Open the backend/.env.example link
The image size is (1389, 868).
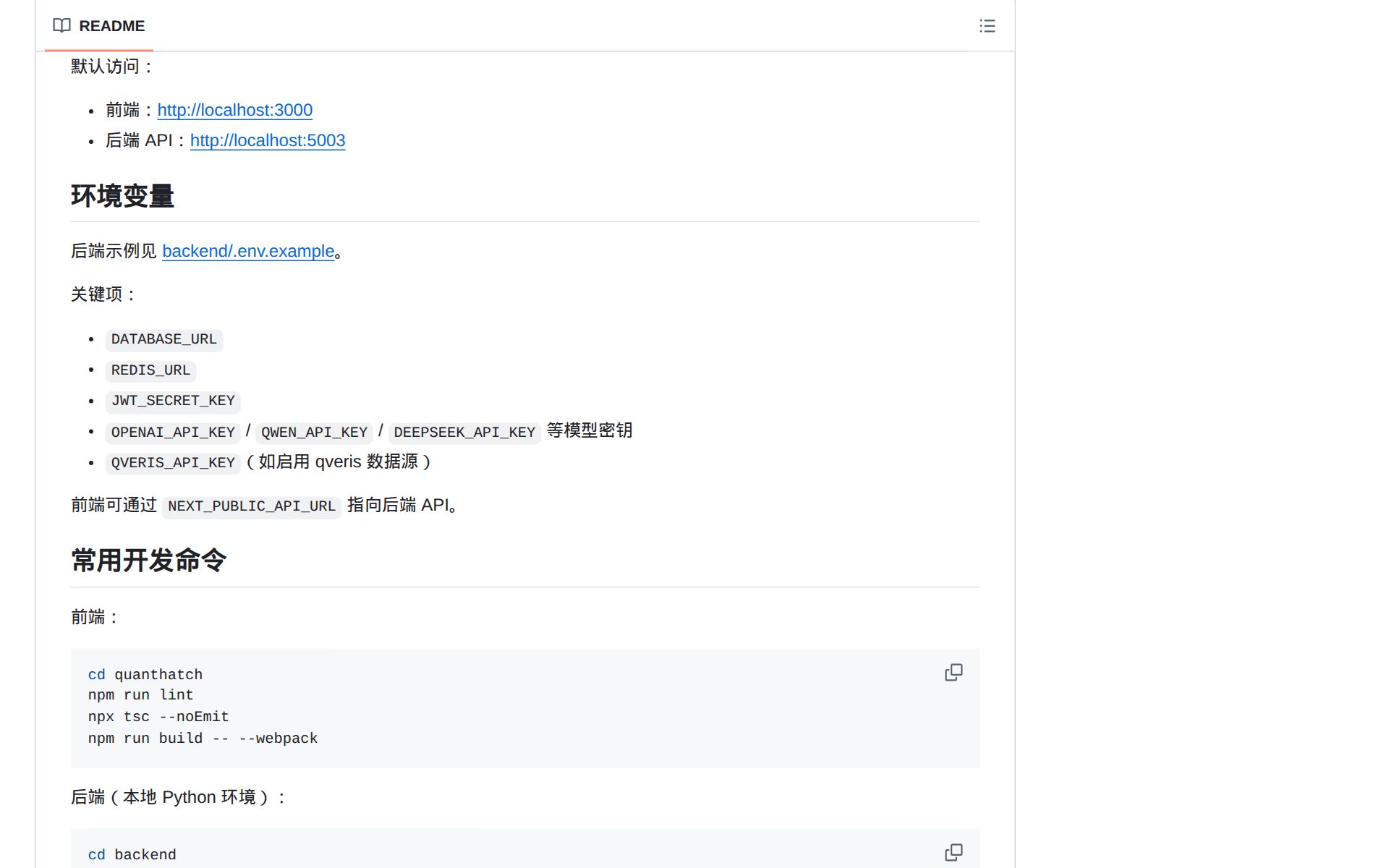point(248,251)
